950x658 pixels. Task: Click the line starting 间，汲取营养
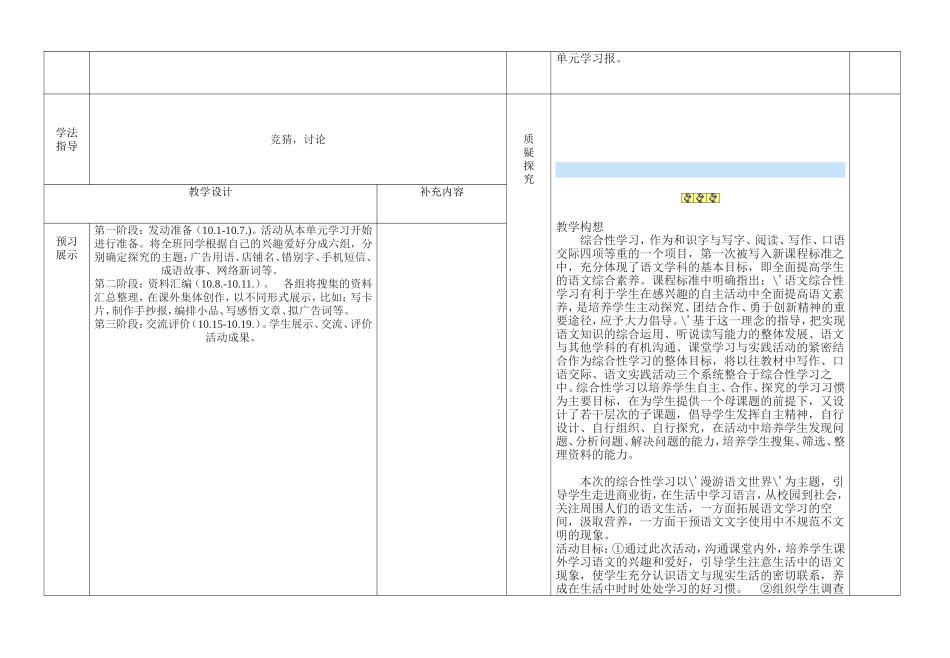click(700, 521)
